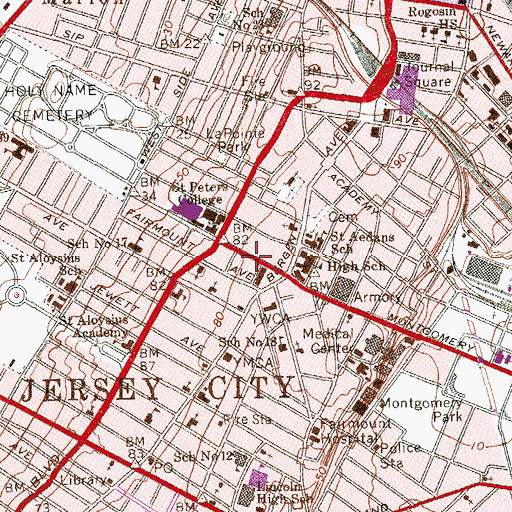This screenshot has height=512, width=512.
Task: Click the center crosshair marker
Action: click(256, 256)
